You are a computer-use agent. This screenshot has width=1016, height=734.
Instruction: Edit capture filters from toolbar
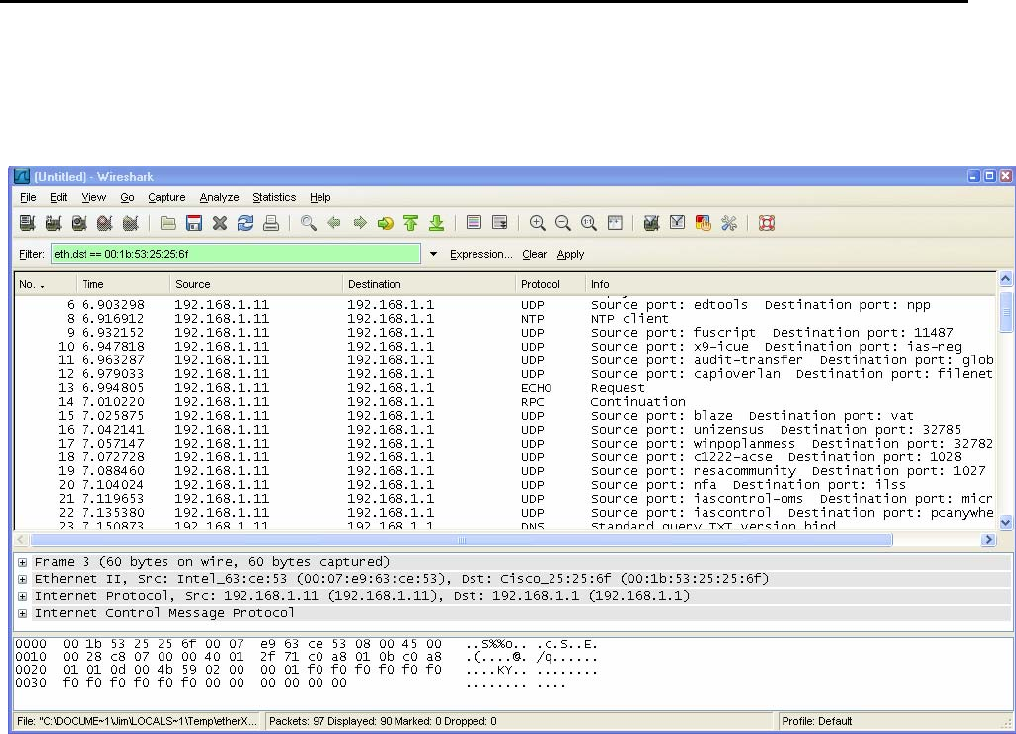tap(651, 224)
